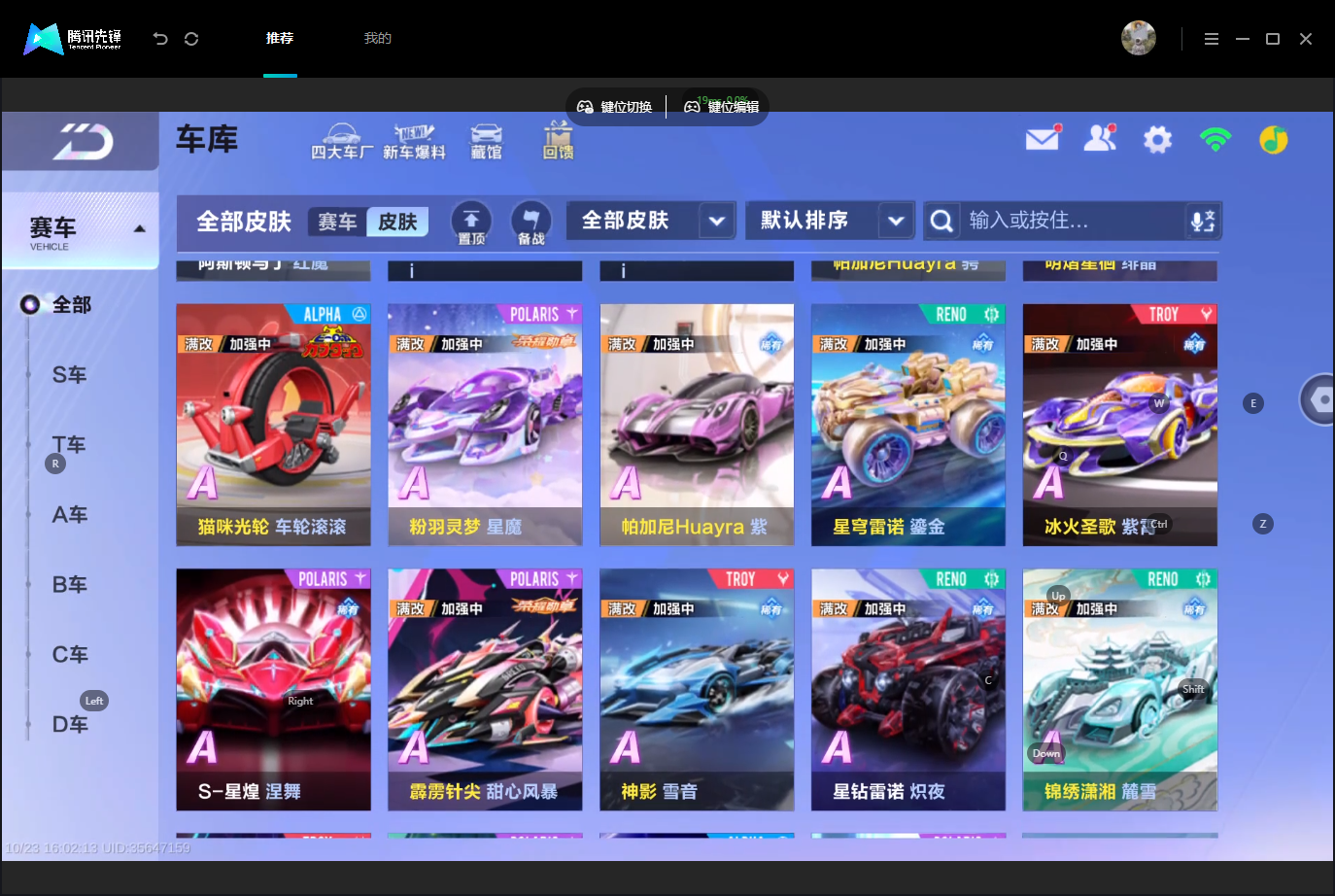Select the T车 category
1335x896 pixels.
point(70,445)
